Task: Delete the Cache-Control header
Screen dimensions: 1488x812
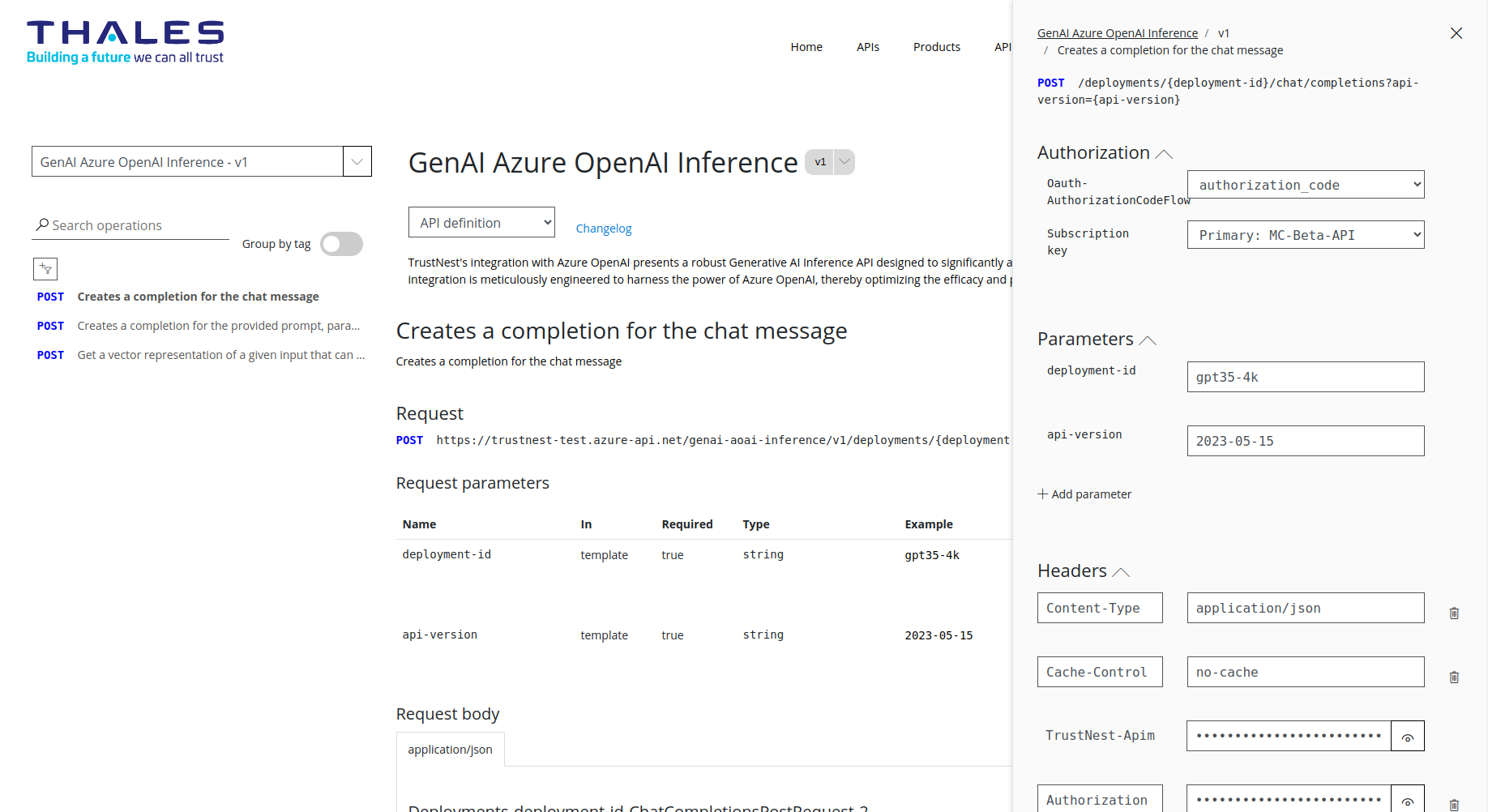Action: 1454,677
